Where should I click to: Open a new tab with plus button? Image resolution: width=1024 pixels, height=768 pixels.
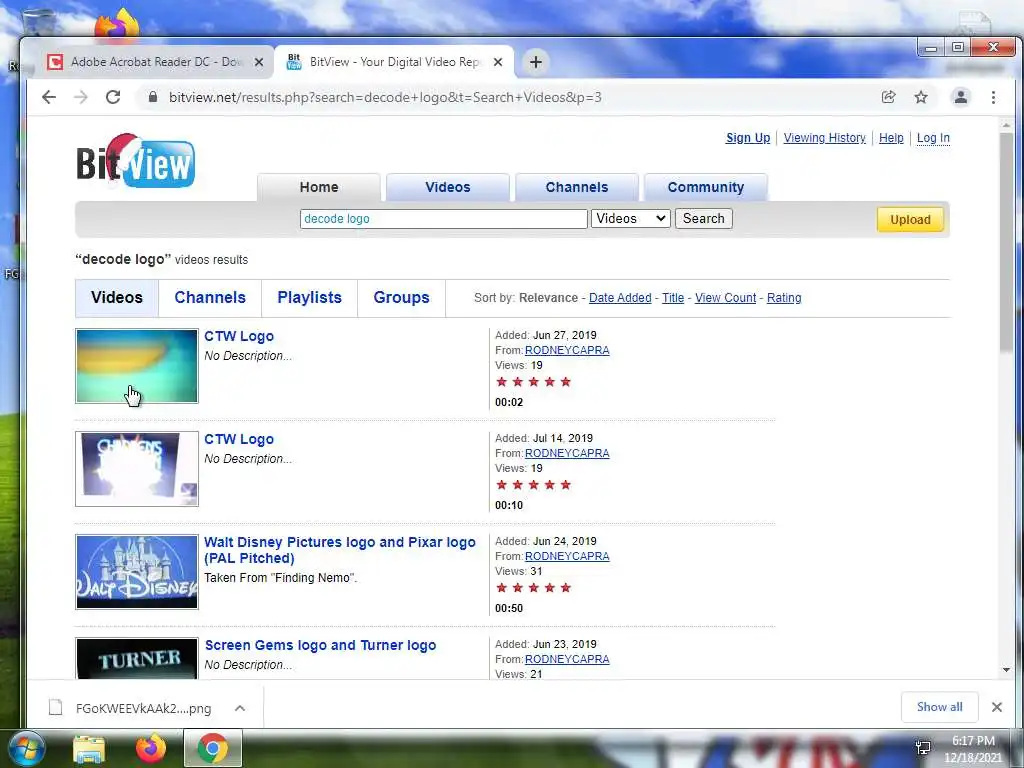[536, 62]
